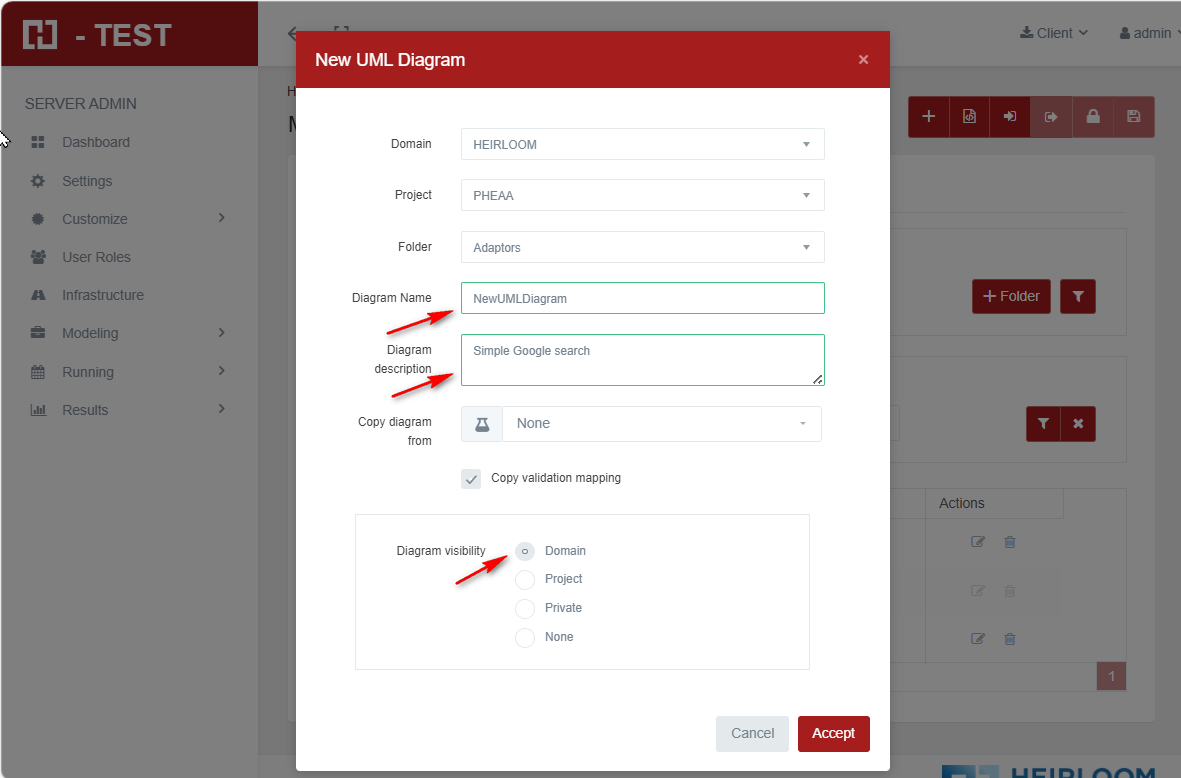The image size is (1181, 778).
Task: Toggle the Copy validation mapping checkbox
Action: (x=471, y=479)
